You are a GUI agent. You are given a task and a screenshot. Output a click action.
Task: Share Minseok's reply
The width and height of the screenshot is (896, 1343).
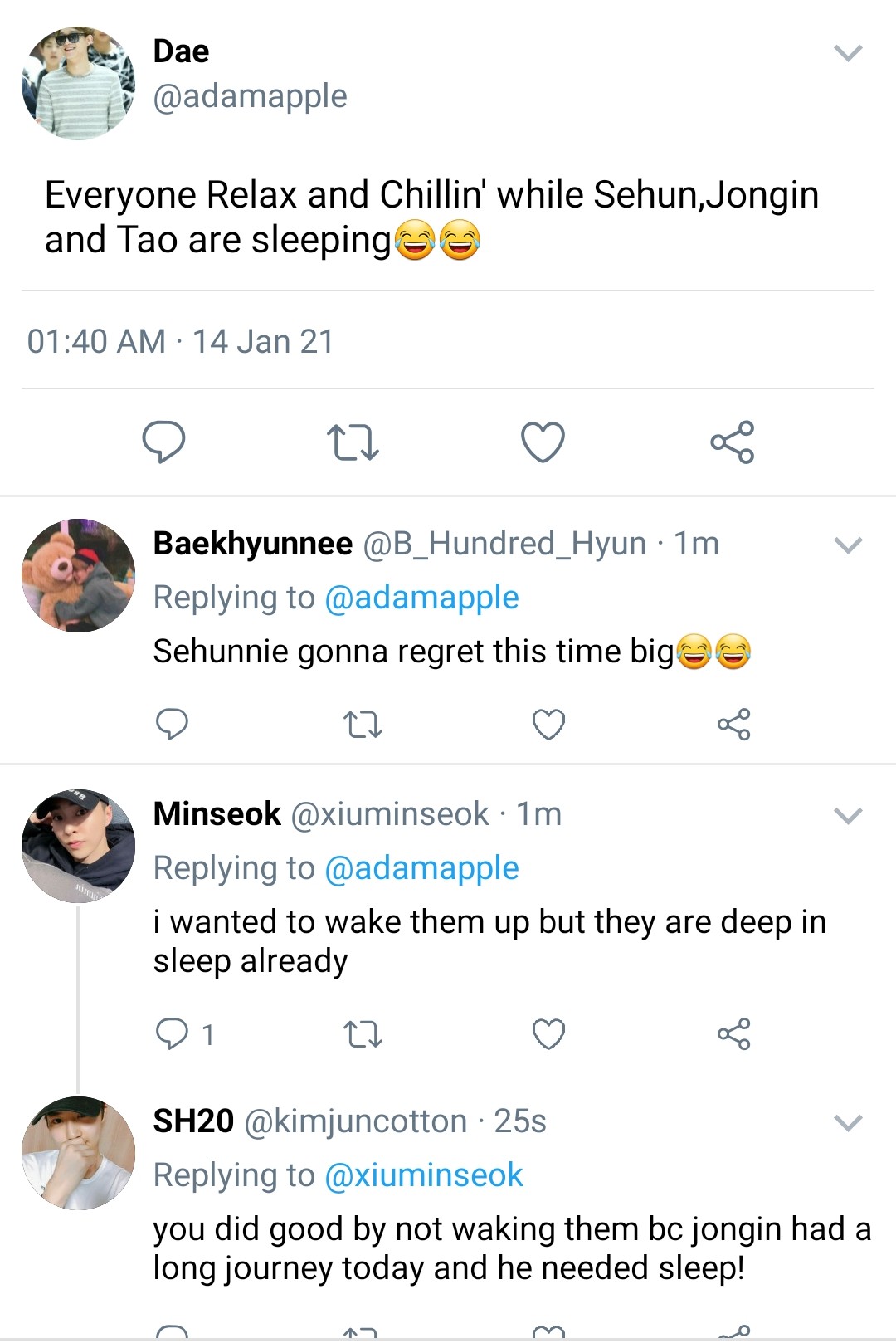733,1034
